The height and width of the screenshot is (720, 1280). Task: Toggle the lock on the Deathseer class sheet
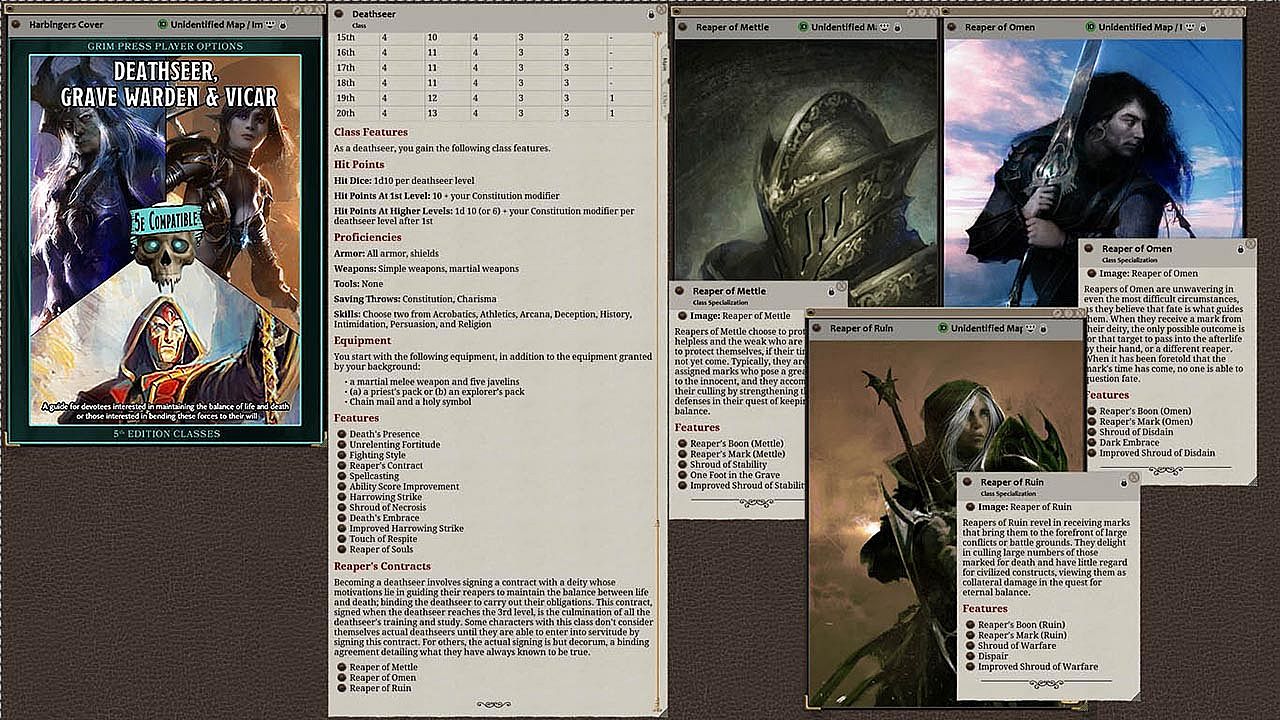pos(651,14)
